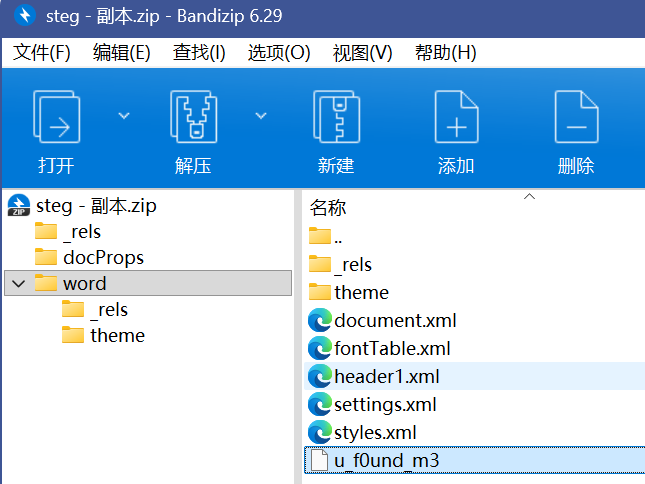Click the New archive (新建) icon
Image resolution: width=645 pixels, height=484 pixels.
[335, 119]
